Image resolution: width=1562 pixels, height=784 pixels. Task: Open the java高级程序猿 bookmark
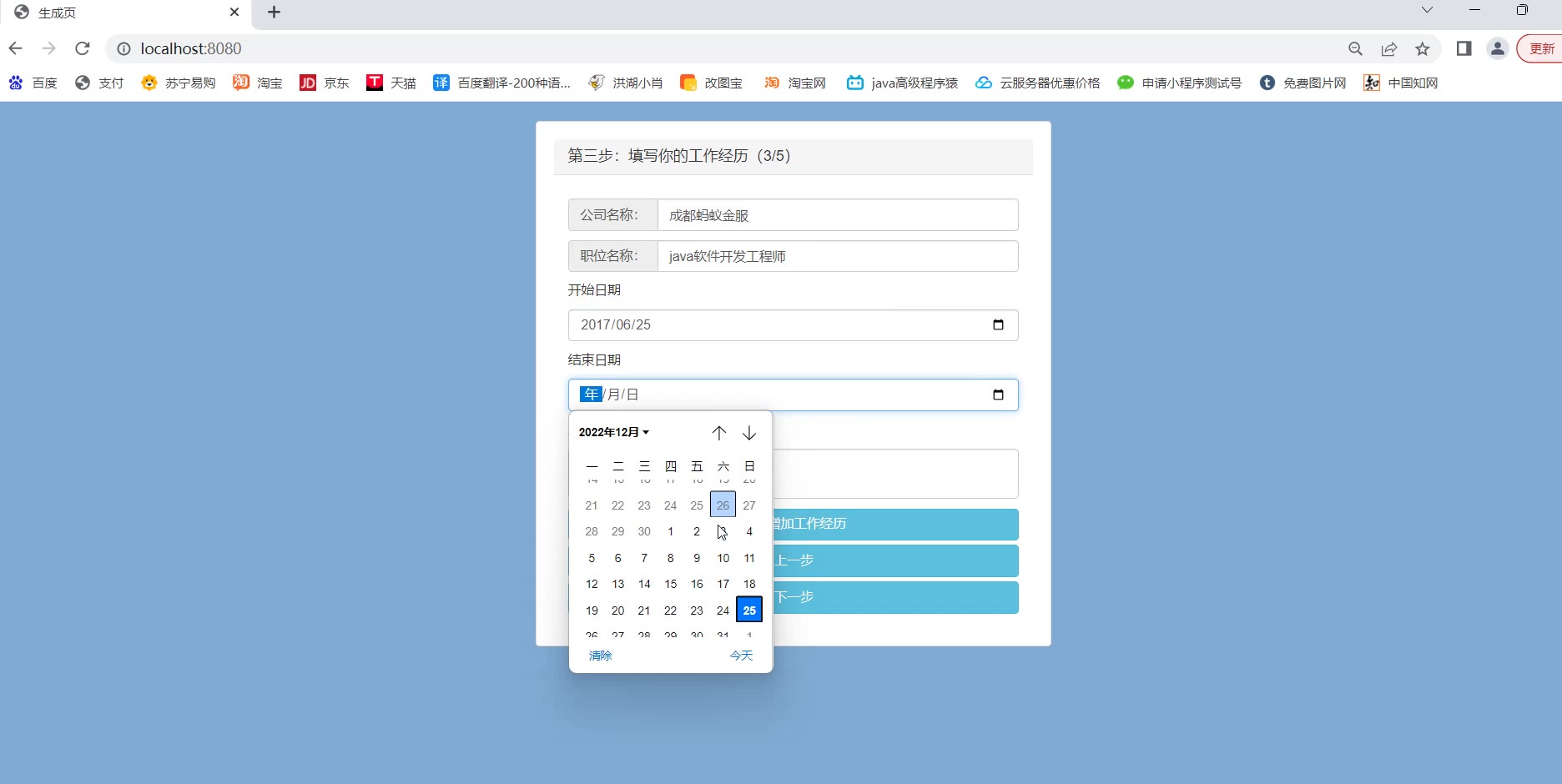point(902,83)
